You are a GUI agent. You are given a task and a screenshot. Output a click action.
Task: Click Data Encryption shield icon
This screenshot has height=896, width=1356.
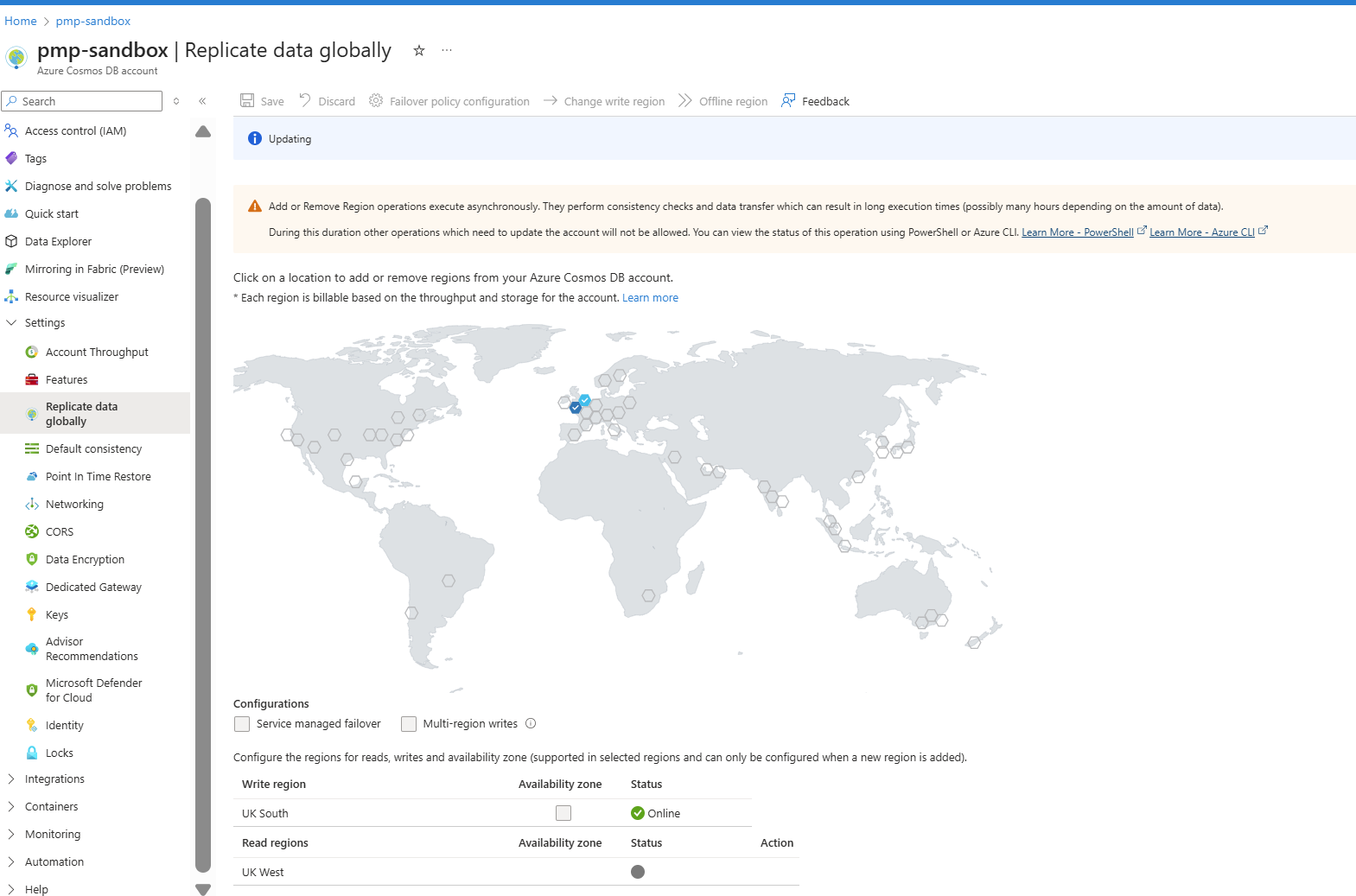pyautogui.click(x=32, y=559)
